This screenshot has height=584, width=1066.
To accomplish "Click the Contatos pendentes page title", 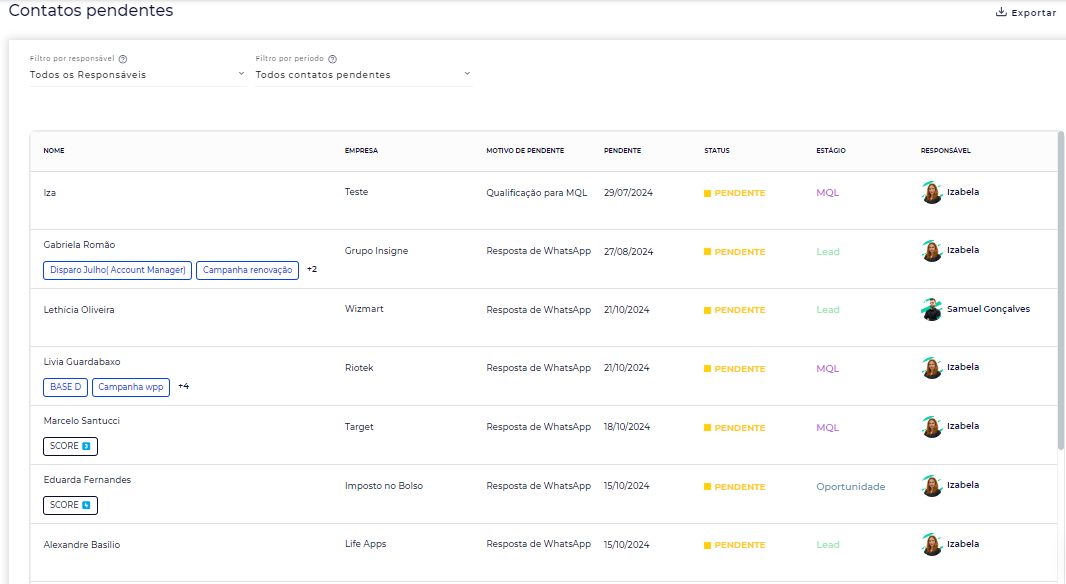I will tap(91, 11).
